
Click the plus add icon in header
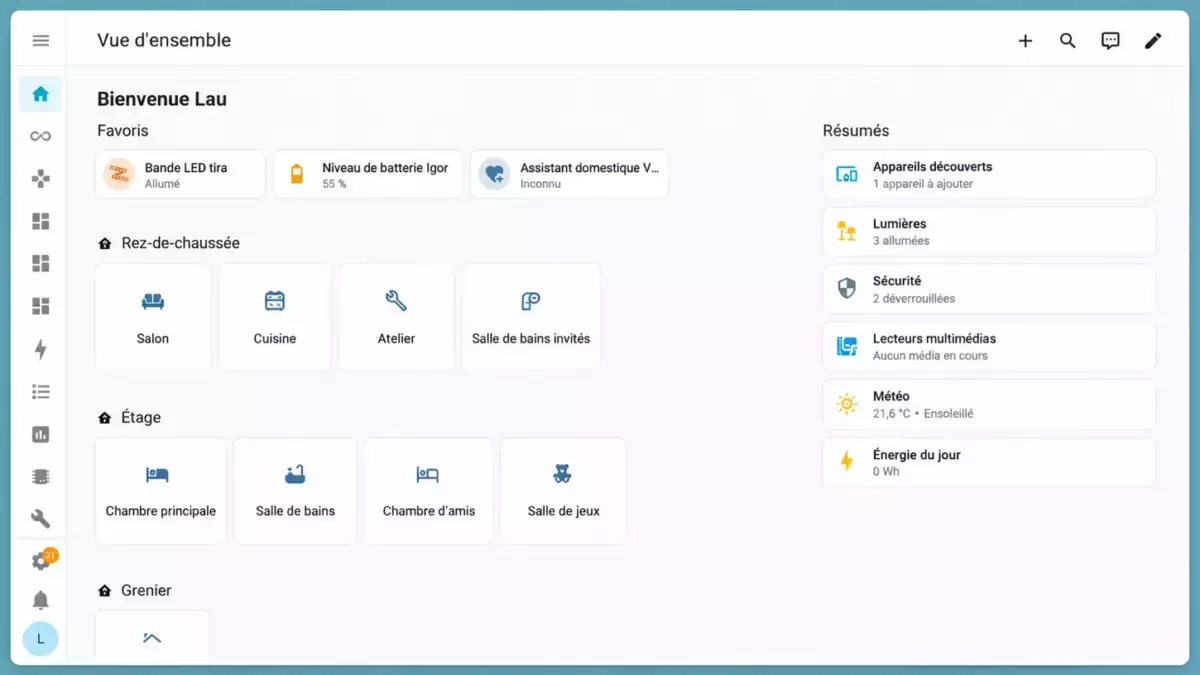coord(1025,41)
